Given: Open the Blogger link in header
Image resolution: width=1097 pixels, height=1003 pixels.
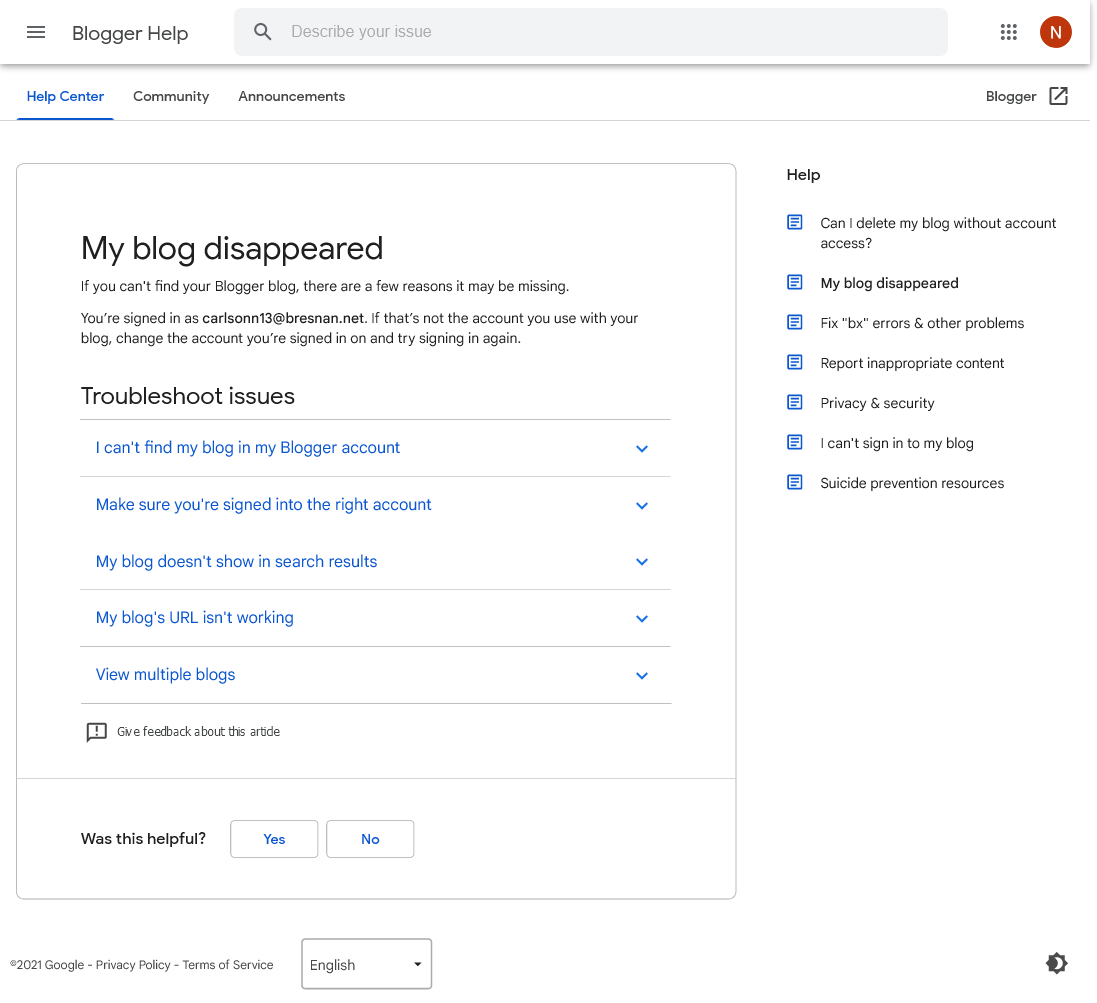Looking at the screenshot, I should click(1010, 97).
